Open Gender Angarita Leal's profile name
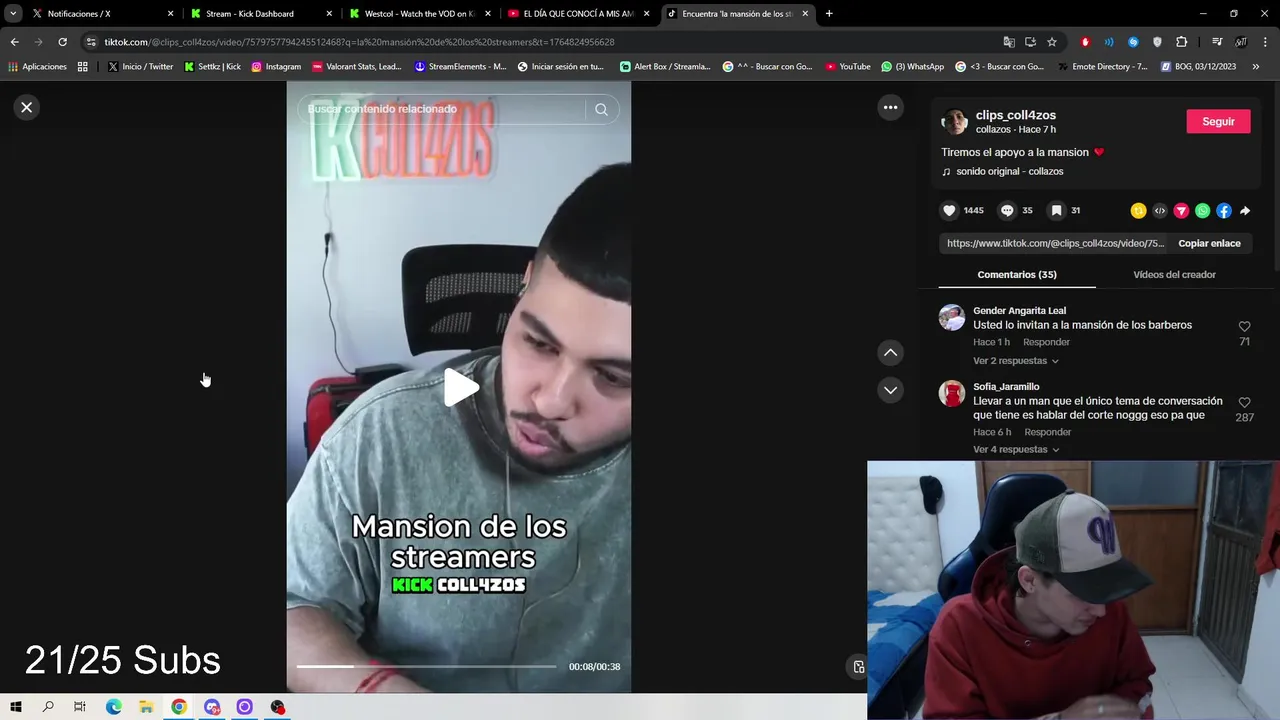Screen dimensions: 1280x720 tap(1019, 311)
